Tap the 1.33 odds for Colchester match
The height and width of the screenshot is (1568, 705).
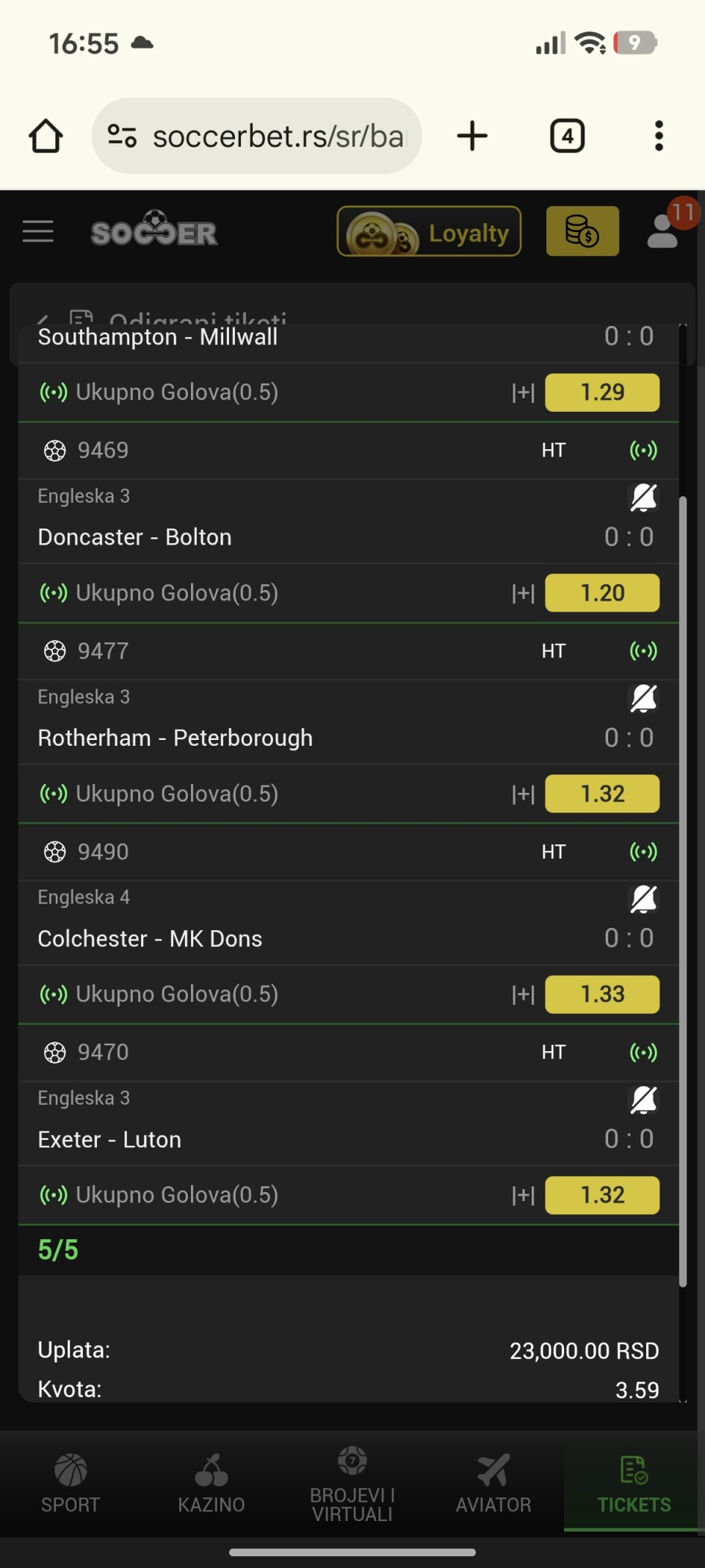(602, 995)
